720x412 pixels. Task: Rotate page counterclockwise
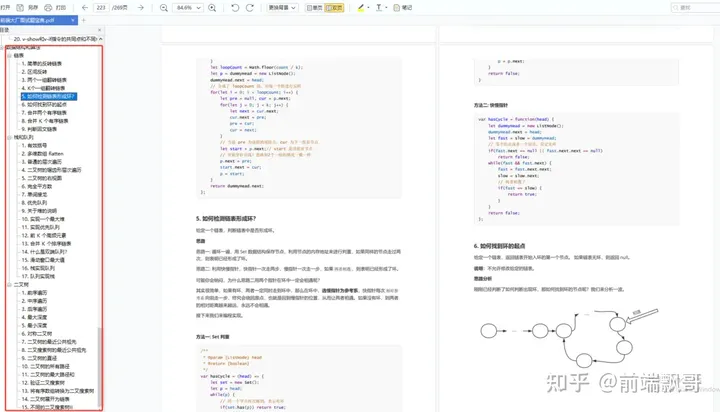(x=235, y=8)
